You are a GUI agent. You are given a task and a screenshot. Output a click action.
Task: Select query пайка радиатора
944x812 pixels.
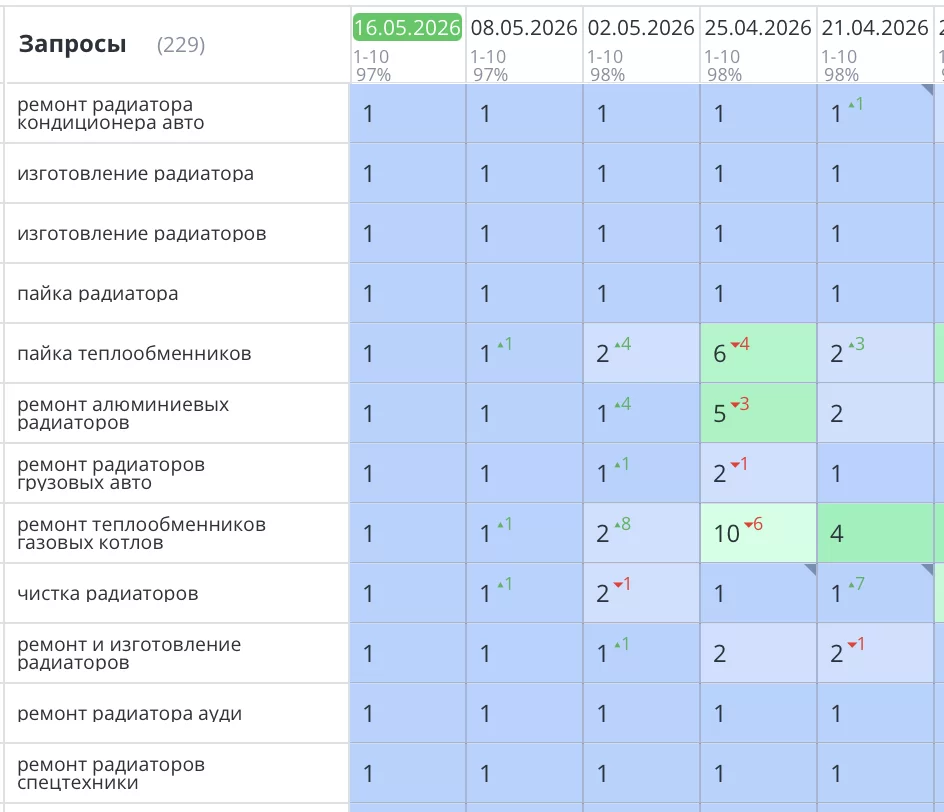[x=98, y=294]
